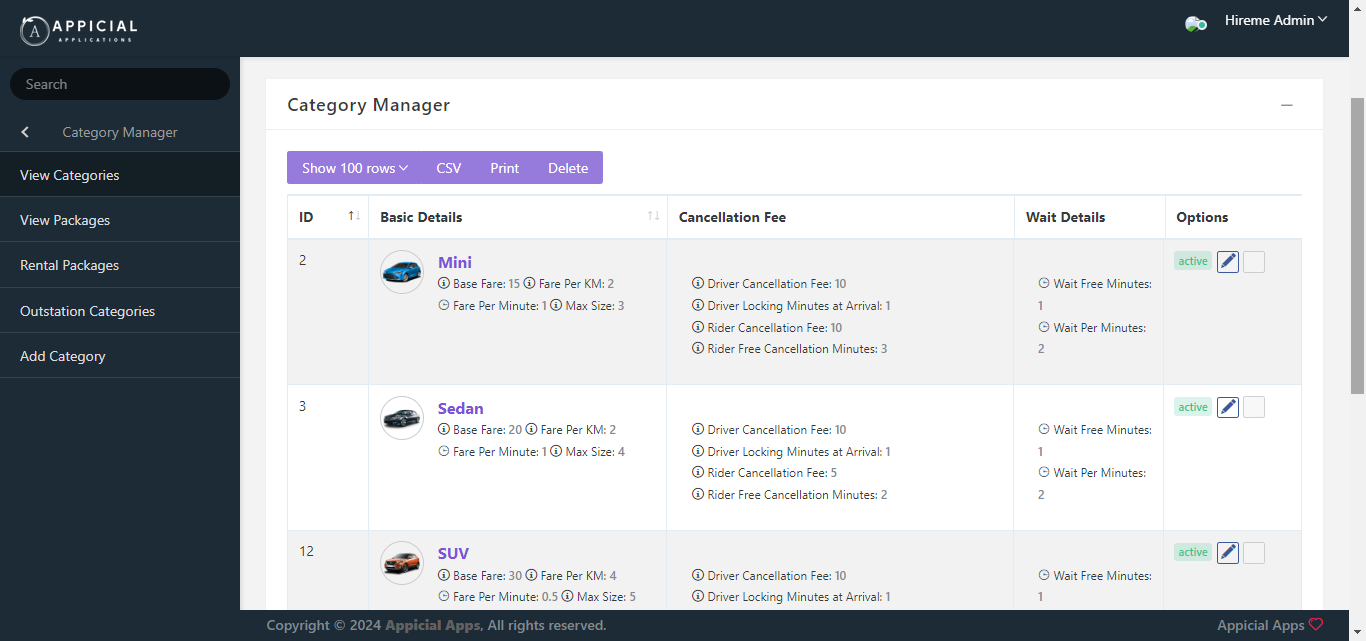Click the active badge for Sedan
This screenshot has height=641, width=1366.
[1193, 407]
